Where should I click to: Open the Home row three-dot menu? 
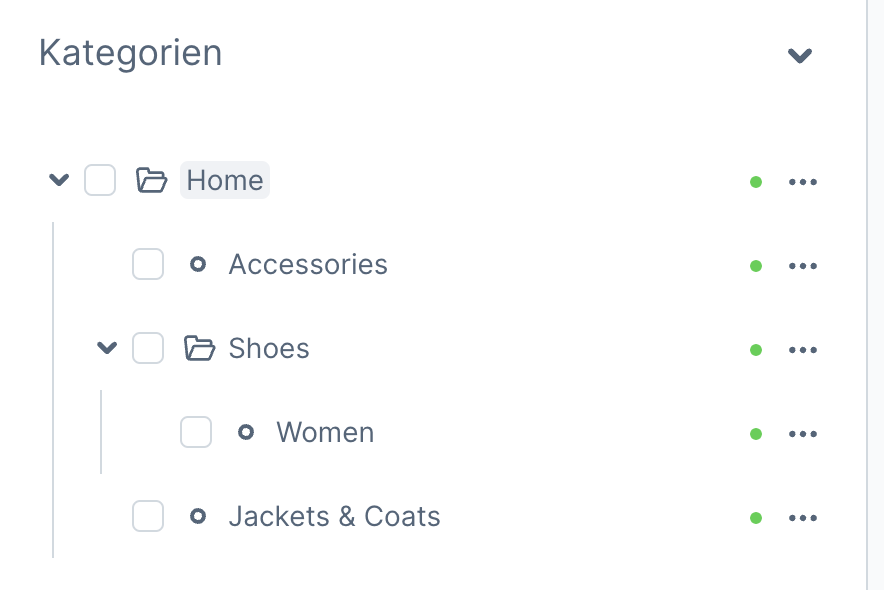[803, 182]
